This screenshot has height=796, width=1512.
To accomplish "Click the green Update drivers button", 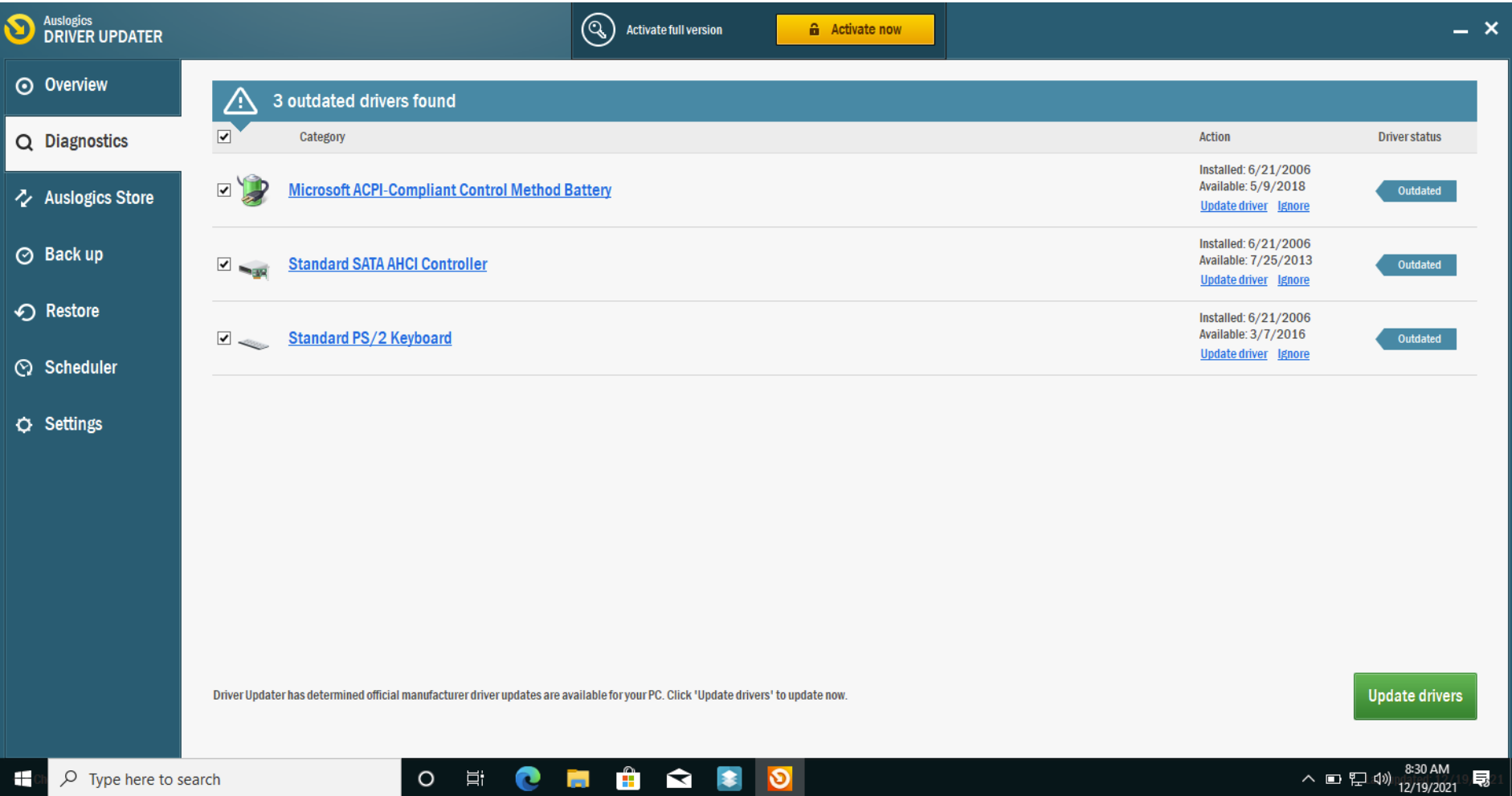I will click(x=1415, y=696).
